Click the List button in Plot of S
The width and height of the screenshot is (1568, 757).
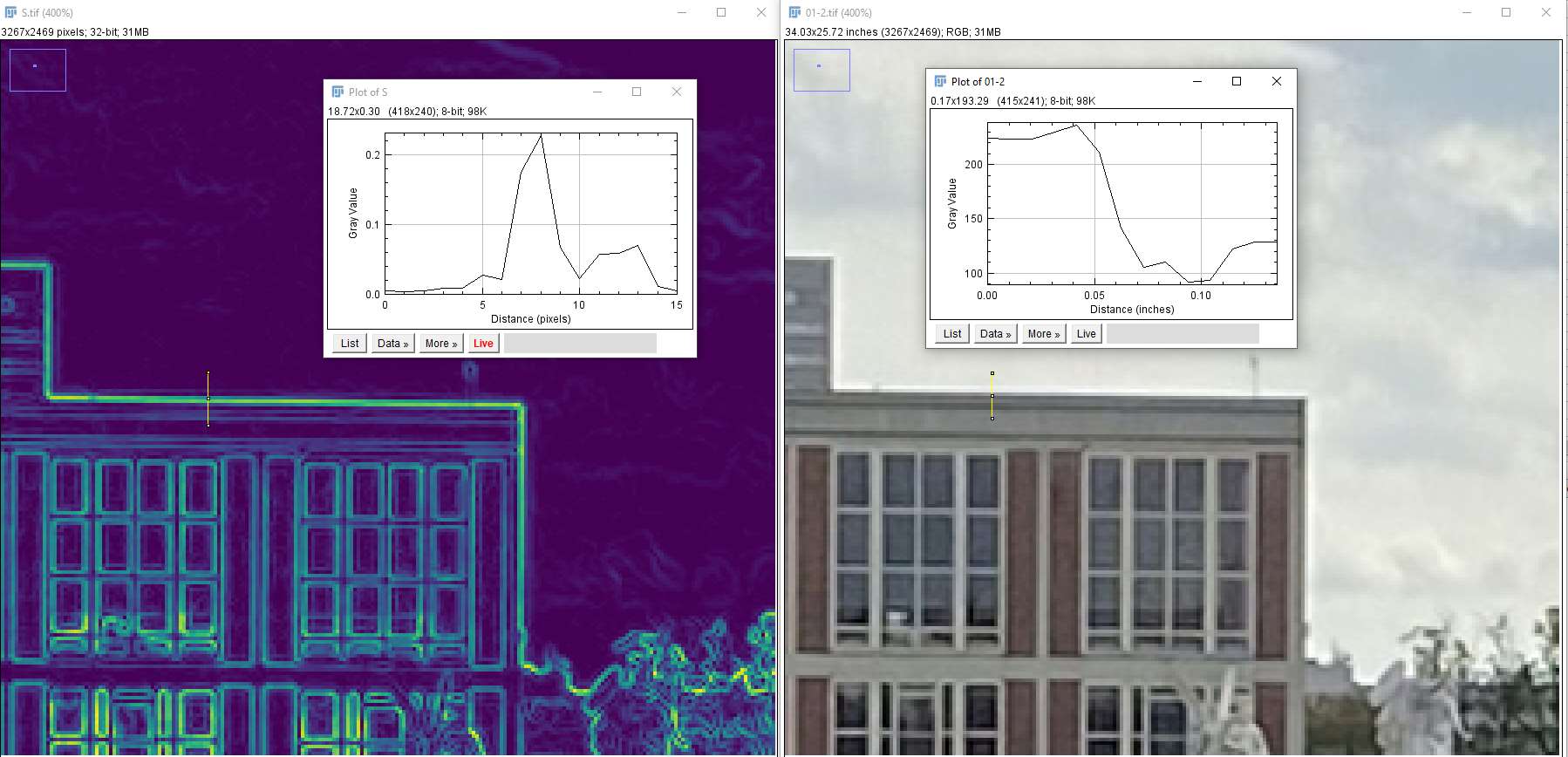pyautogui.click(x=350, y=344)
